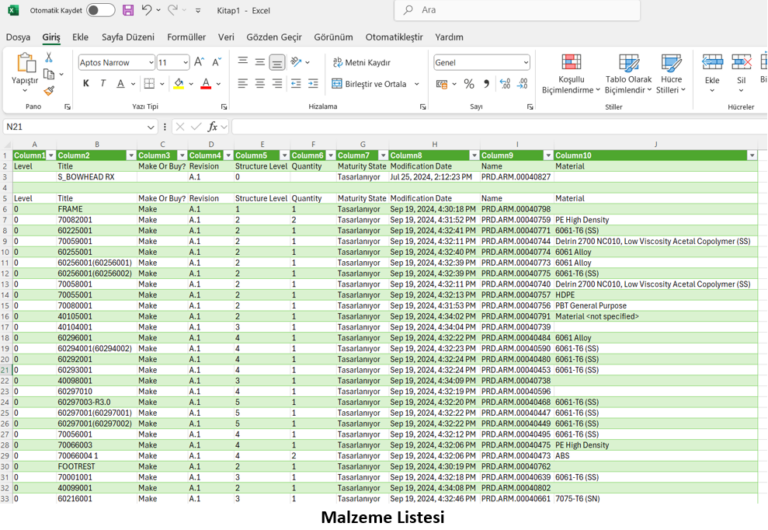Expand the Genel number format dropdown

pos(525,62)
